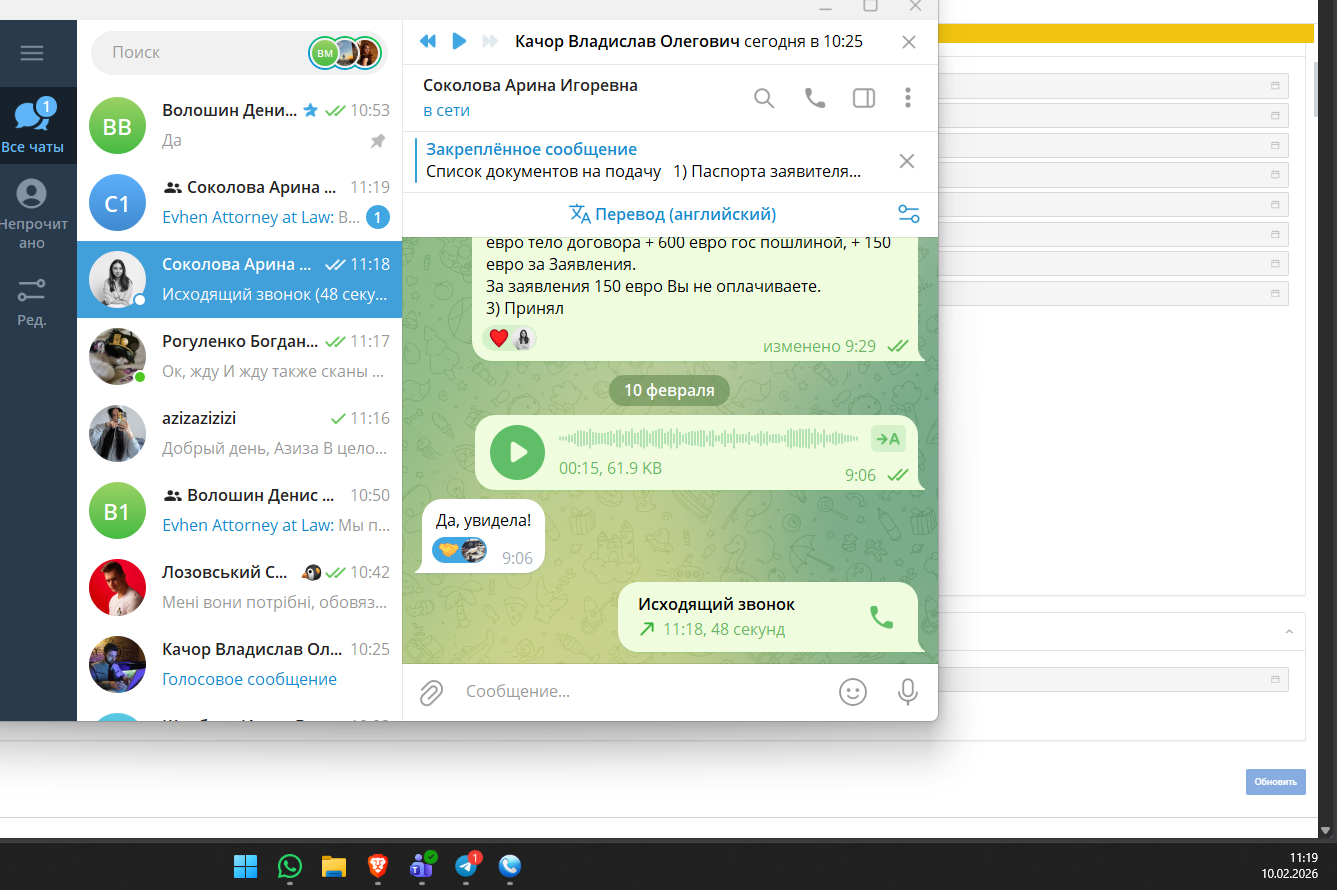The width and height of the screenshot is (1337, 890).
Task: Open Microsoft Teams from the taskbar
Action: click(x=421, y=866)
